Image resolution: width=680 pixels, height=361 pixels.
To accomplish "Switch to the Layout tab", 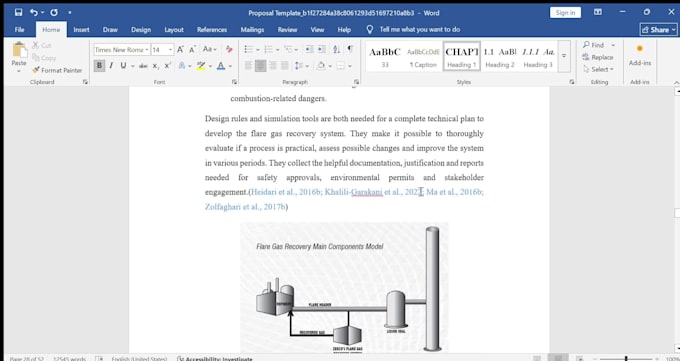I will click(x=174, y=30).
